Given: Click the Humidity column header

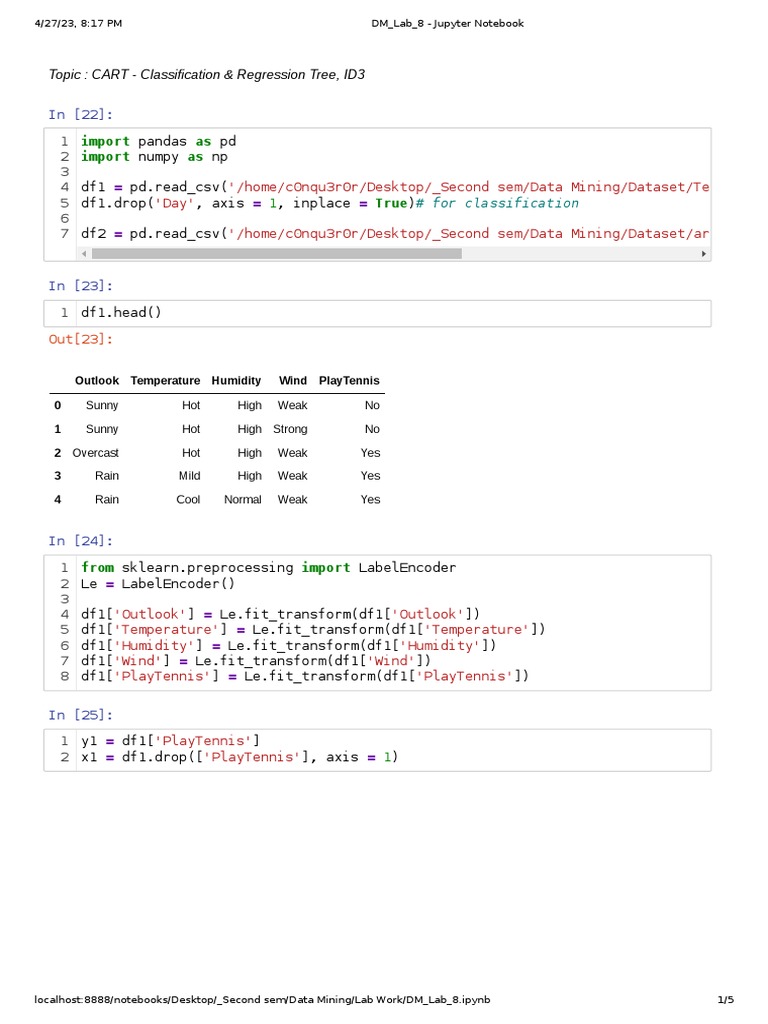Looking at the screenshot, I should click(x=236, y=381).
